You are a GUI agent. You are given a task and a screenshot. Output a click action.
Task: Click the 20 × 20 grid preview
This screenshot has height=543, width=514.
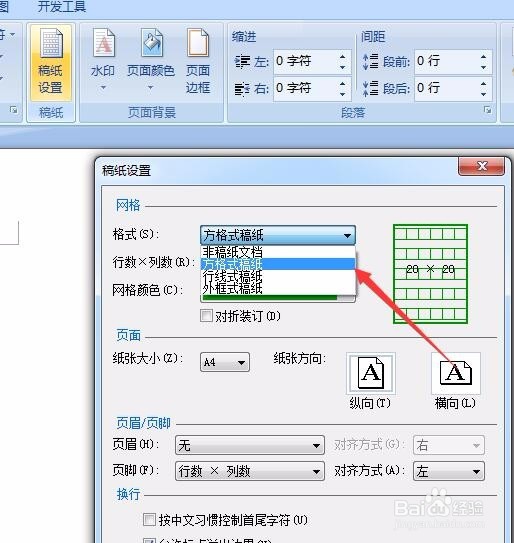pyautogui.click(x=430, y=274)
